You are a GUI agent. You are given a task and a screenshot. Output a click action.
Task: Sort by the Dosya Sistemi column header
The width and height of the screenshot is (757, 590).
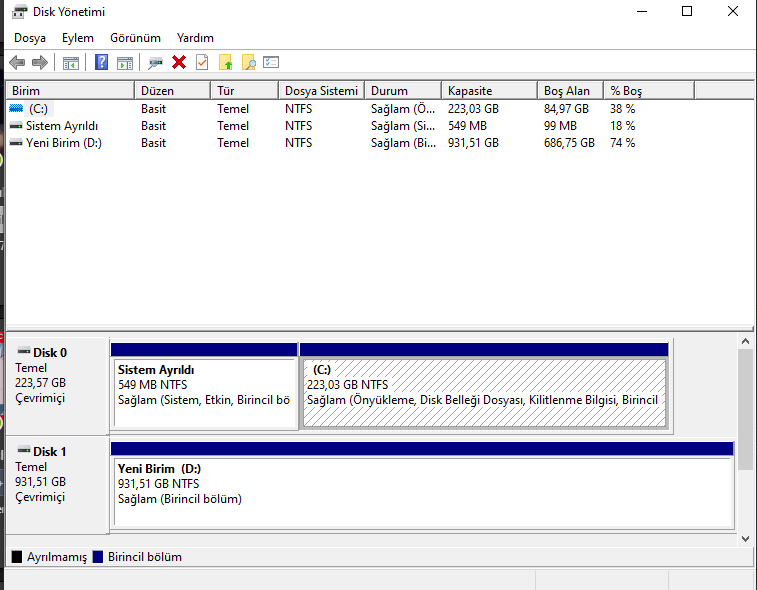coord(322,91)
